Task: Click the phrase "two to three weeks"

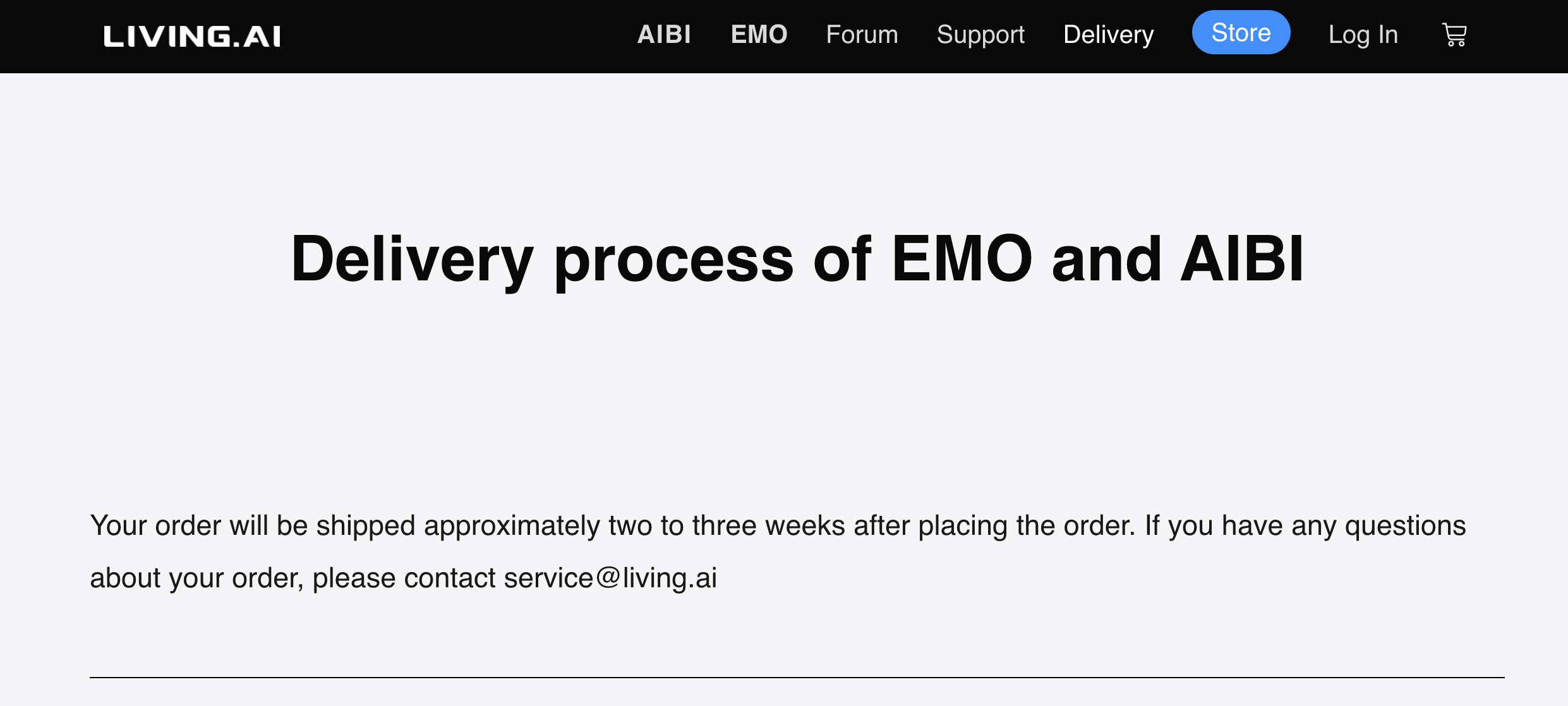Action: pyautogui.click(x=727, y=525)
